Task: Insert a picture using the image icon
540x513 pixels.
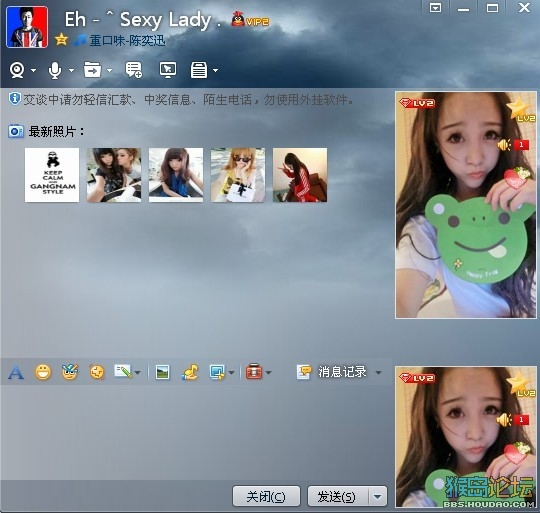Action: [162, 372]
